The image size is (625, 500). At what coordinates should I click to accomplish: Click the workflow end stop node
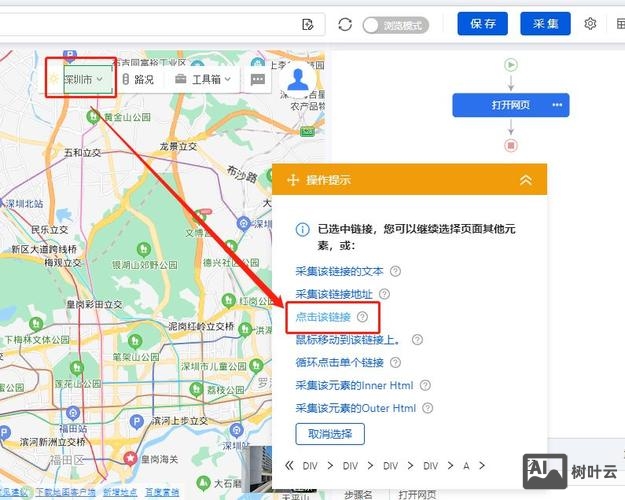[511, 145]
